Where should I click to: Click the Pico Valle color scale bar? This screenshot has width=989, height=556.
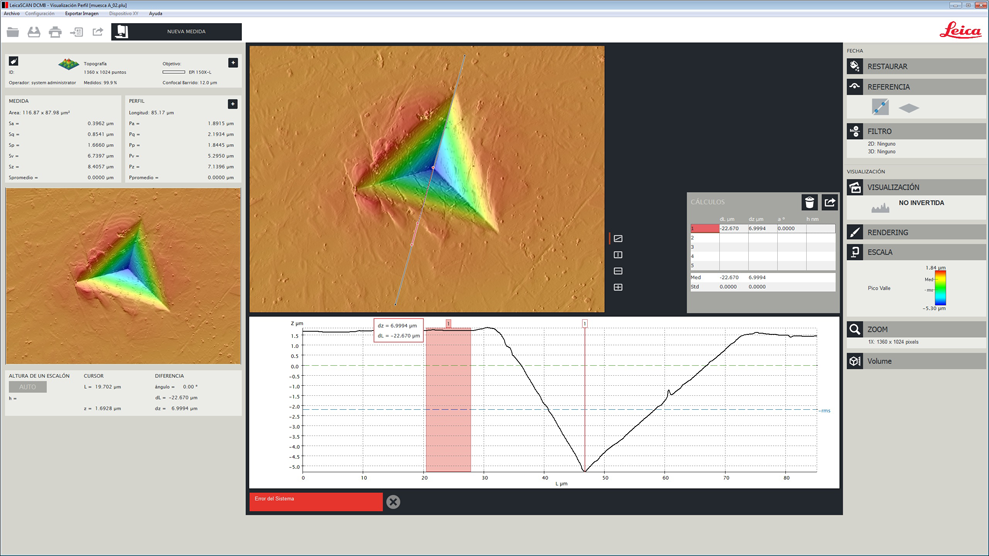pos(940,288)
